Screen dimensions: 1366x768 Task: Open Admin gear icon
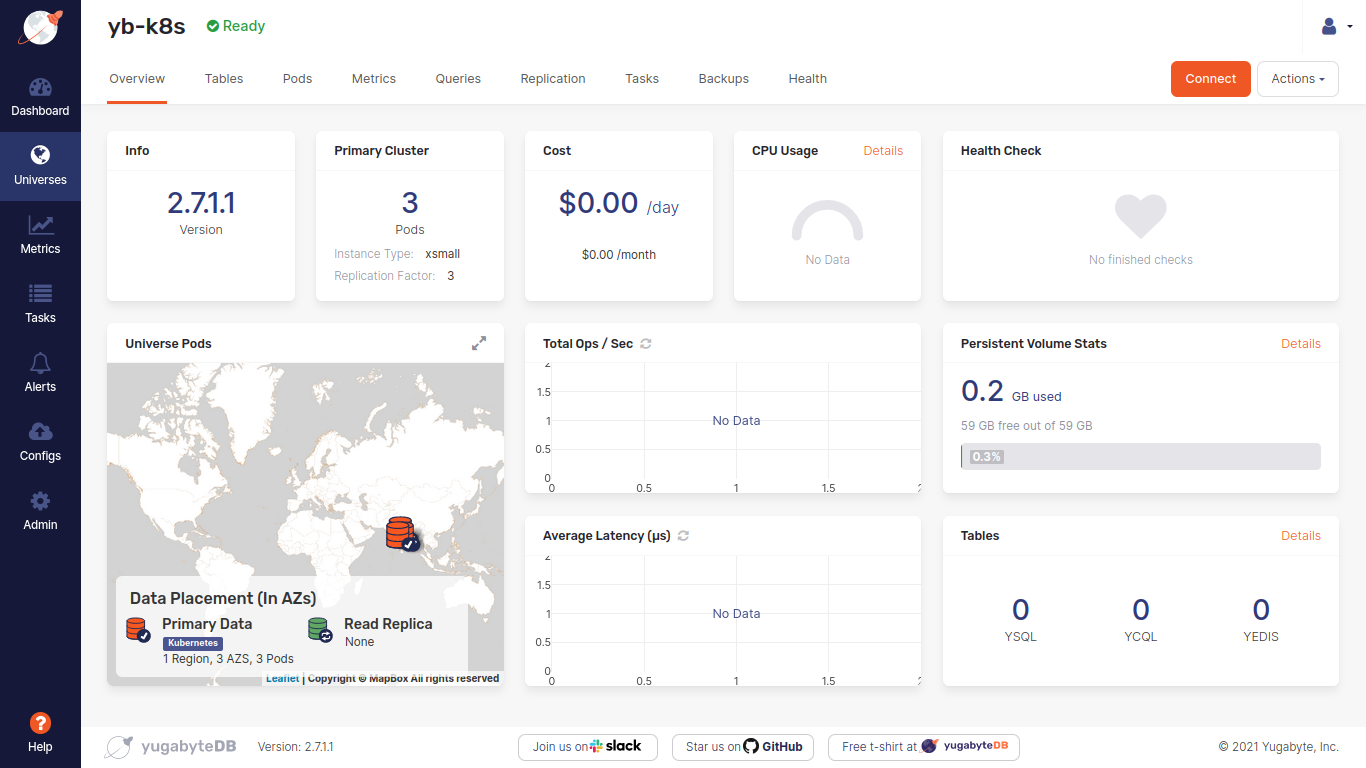[x=40, y=502]
